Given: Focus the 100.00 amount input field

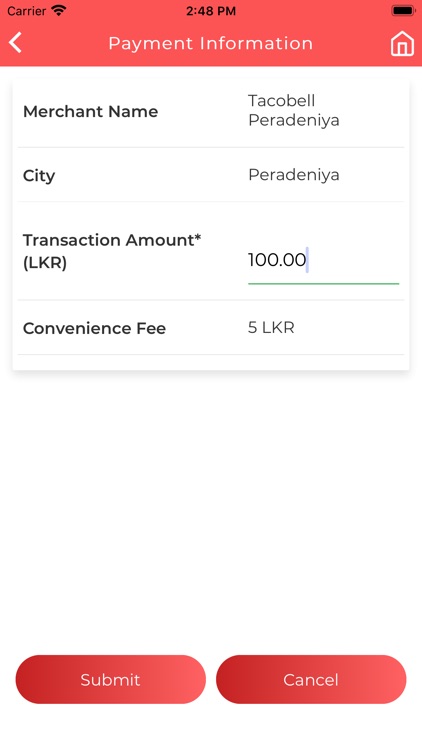Looking at the screenshot, I should 323,260.
